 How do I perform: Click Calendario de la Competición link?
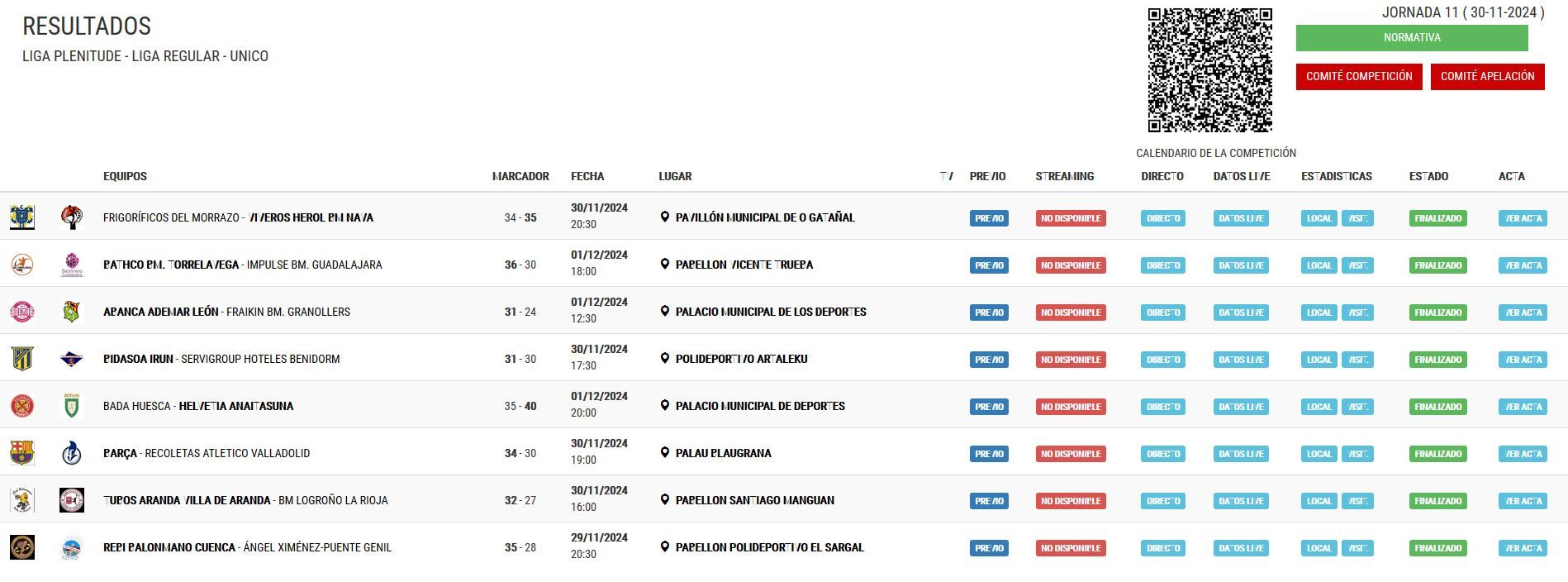click(x=1215, y=153)
